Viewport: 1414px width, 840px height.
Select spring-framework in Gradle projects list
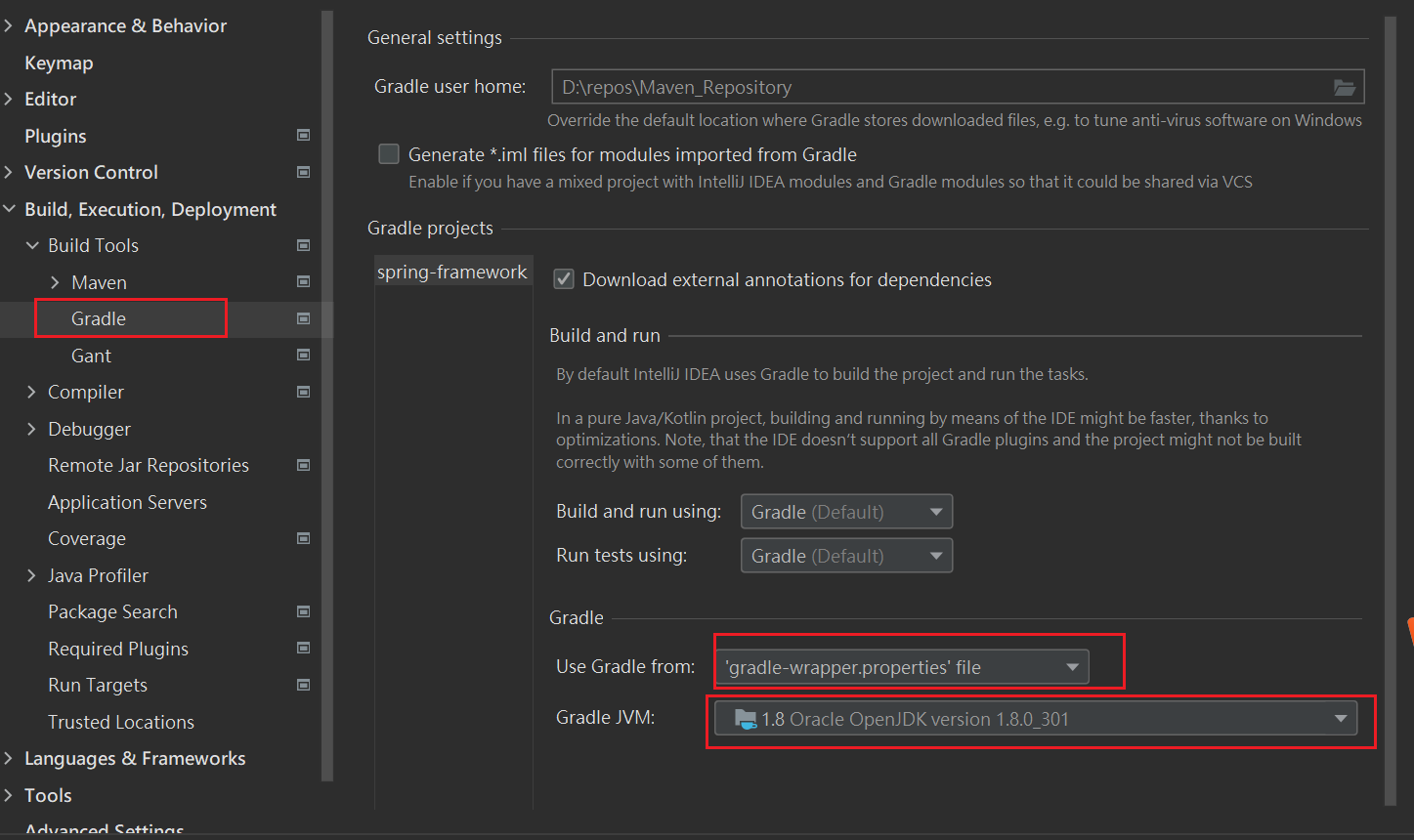coord(452,272)
